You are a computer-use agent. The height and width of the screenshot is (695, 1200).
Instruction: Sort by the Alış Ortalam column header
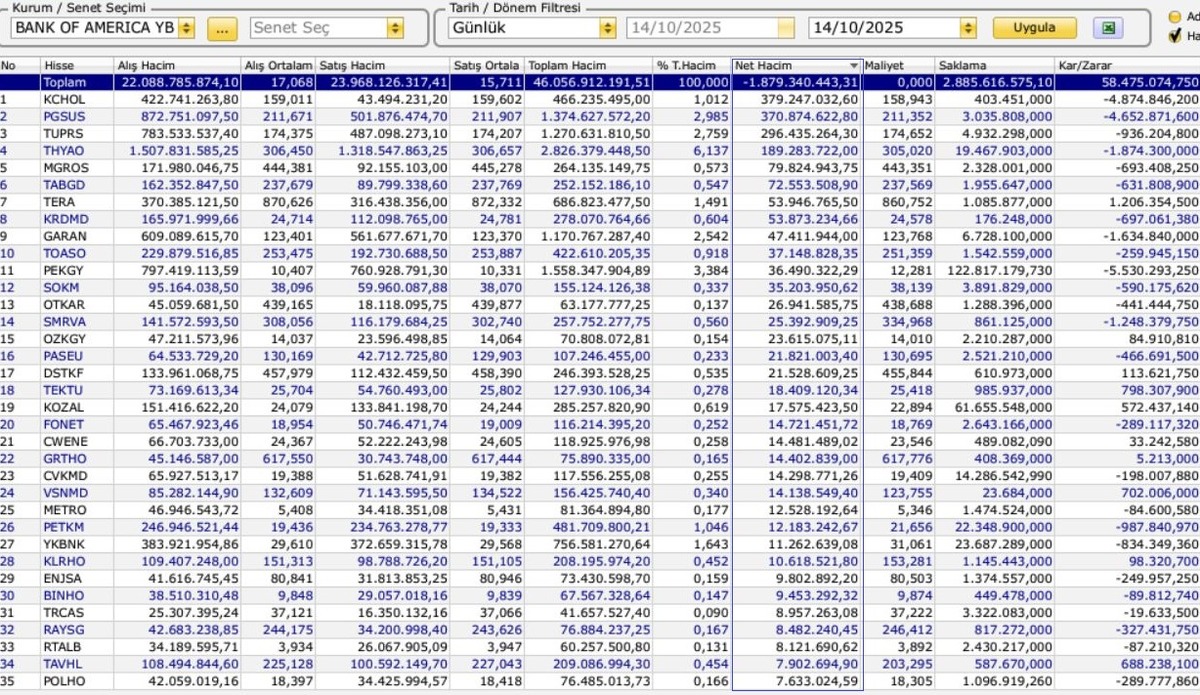click(279, 66)
